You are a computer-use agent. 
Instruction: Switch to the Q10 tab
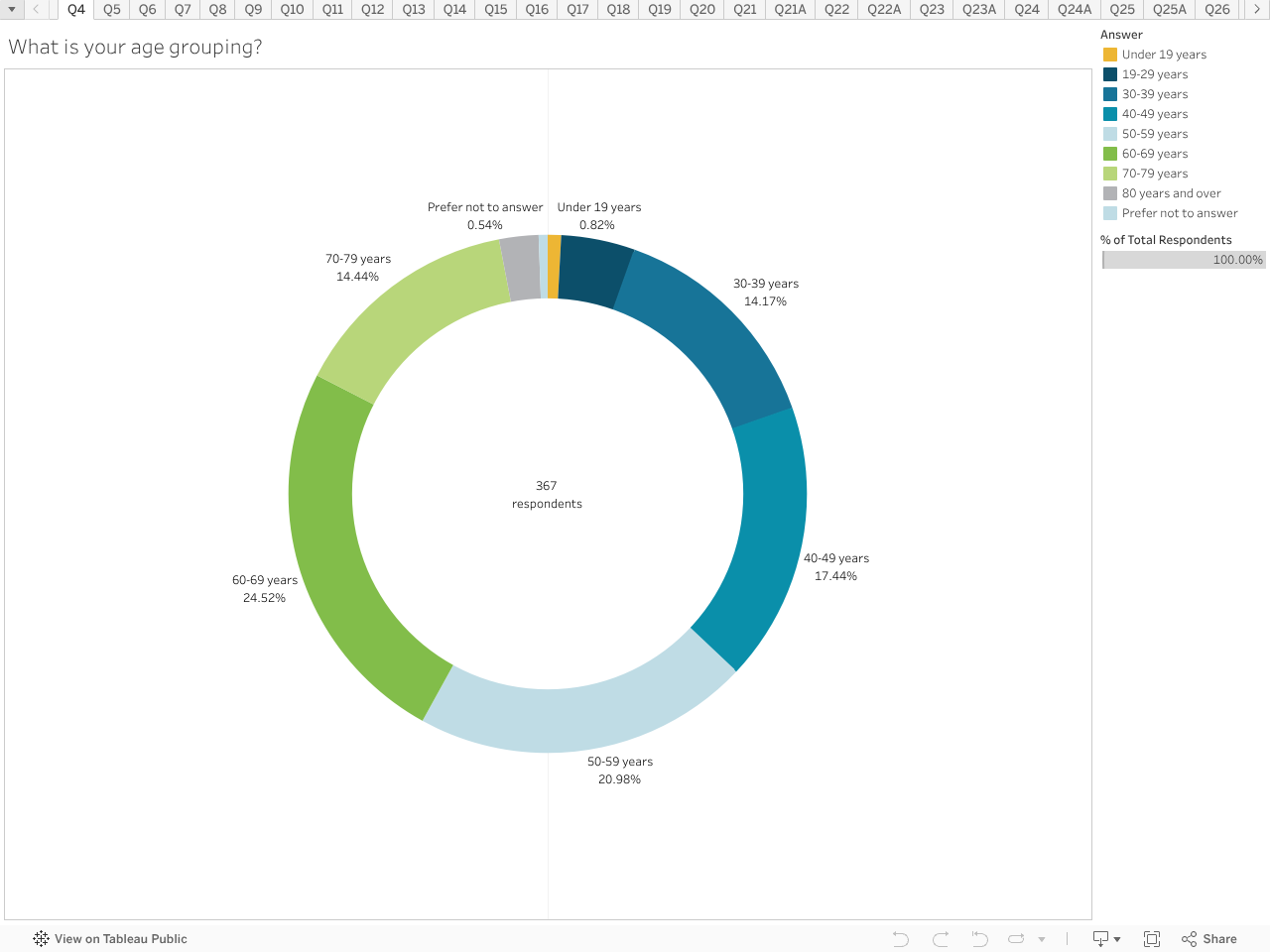tap(292, 10)
